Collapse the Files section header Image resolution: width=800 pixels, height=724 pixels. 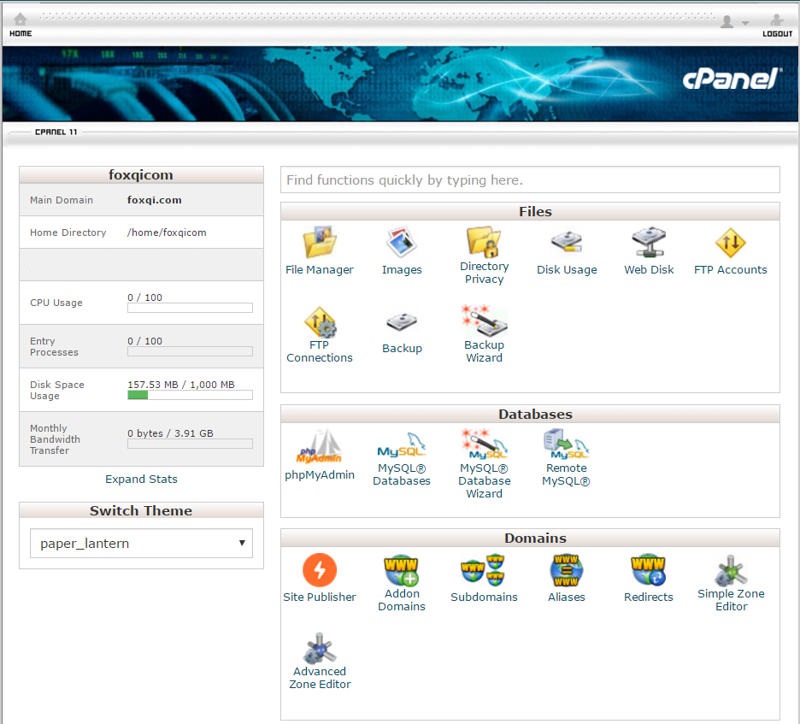536,212
